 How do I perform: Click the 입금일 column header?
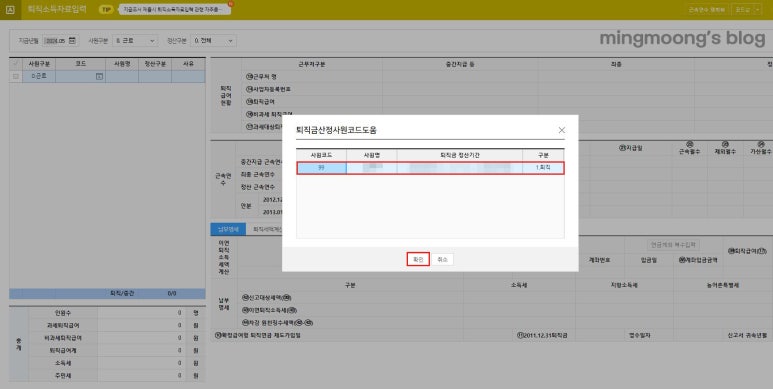[649, 260]
